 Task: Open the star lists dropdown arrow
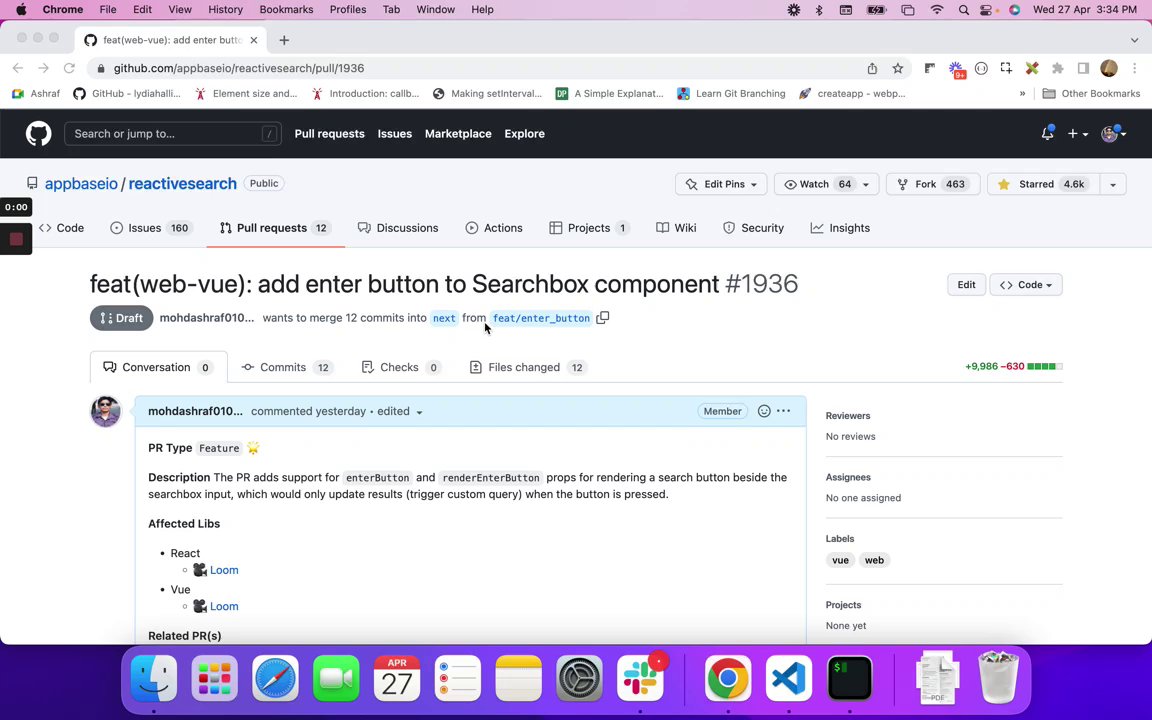pyautogui.click(x=1112, y=184)
